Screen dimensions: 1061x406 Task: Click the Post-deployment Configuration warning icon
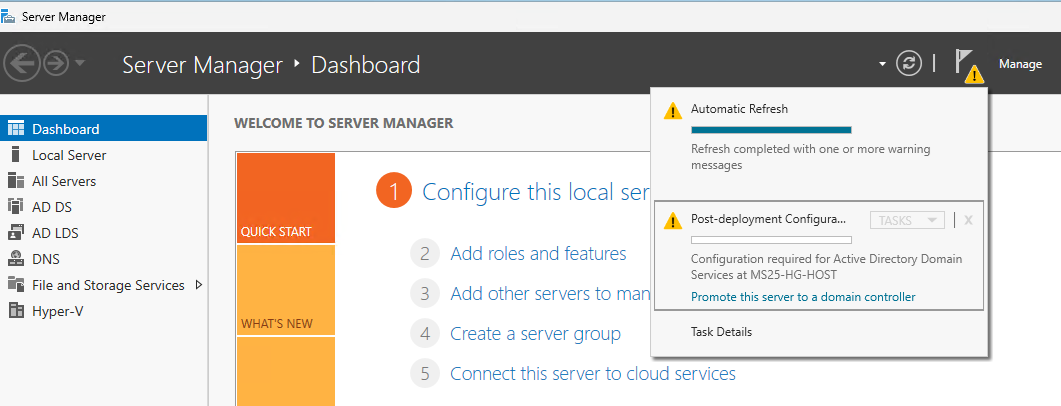[x=673, y=221]
